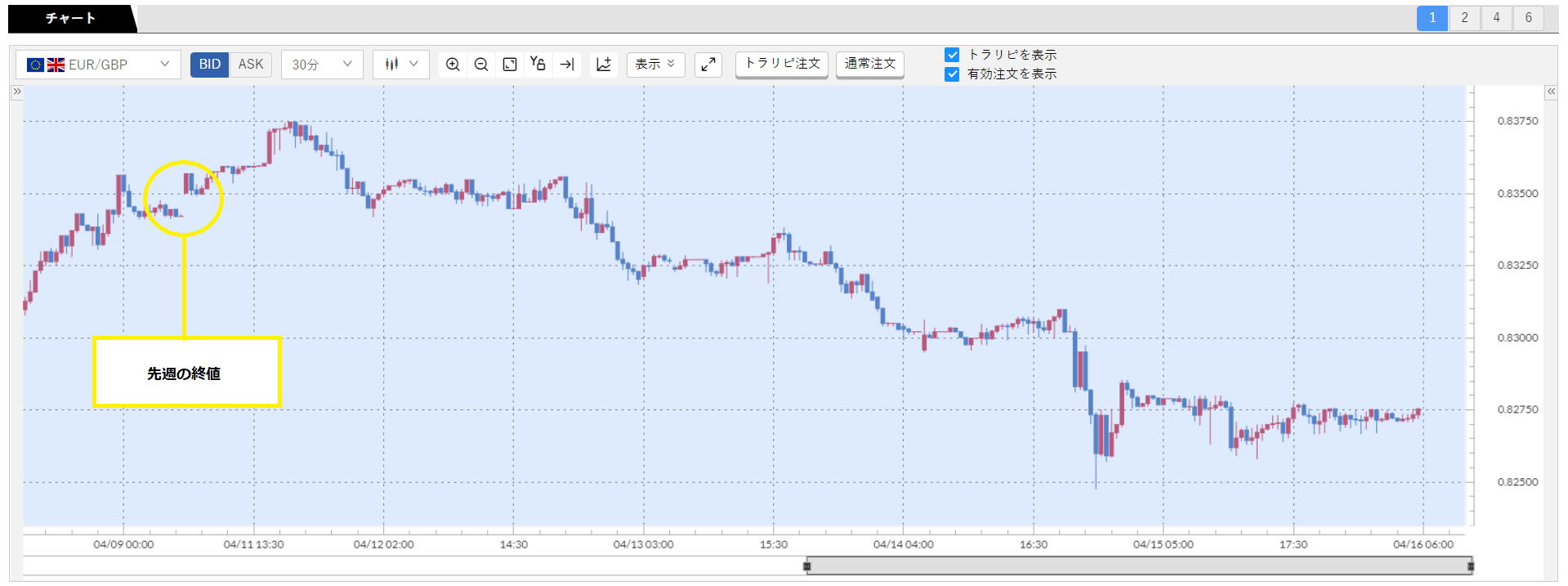Click the 通常注文 button
The width and height of the screenshot is (1568, 586).
(870, 64)
